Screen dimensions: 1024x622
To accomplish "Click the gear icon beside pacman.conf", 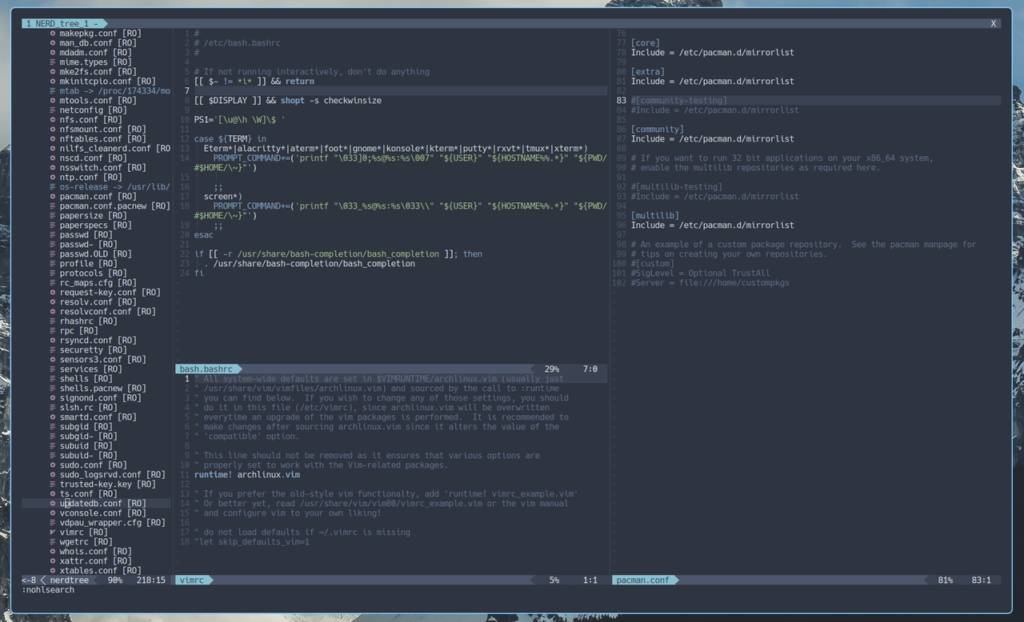I will coord(52,196).
